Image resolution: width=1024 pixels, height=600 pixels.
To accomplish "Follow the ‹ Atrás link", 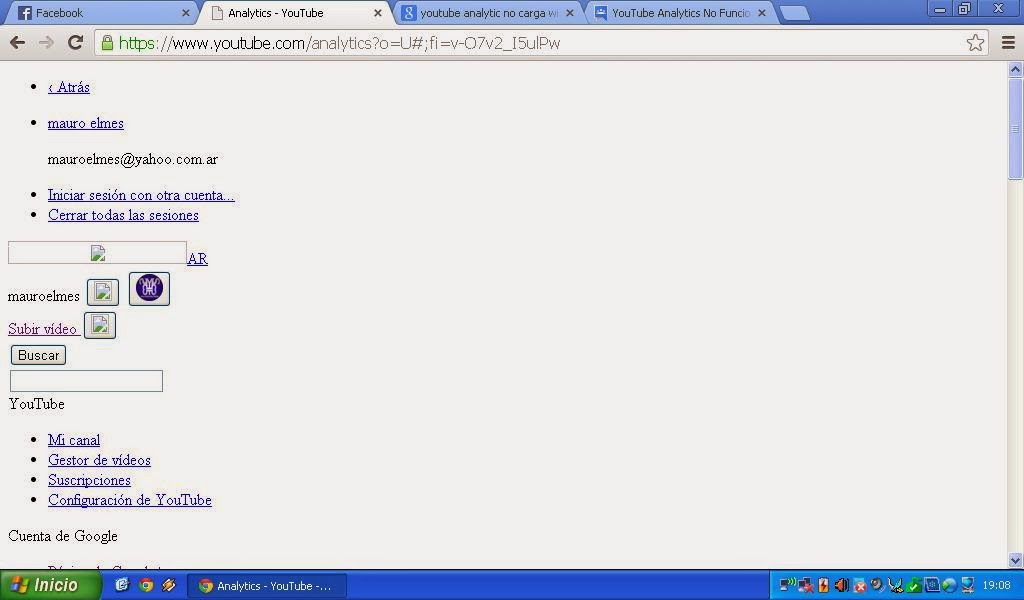I will point(69,87).
